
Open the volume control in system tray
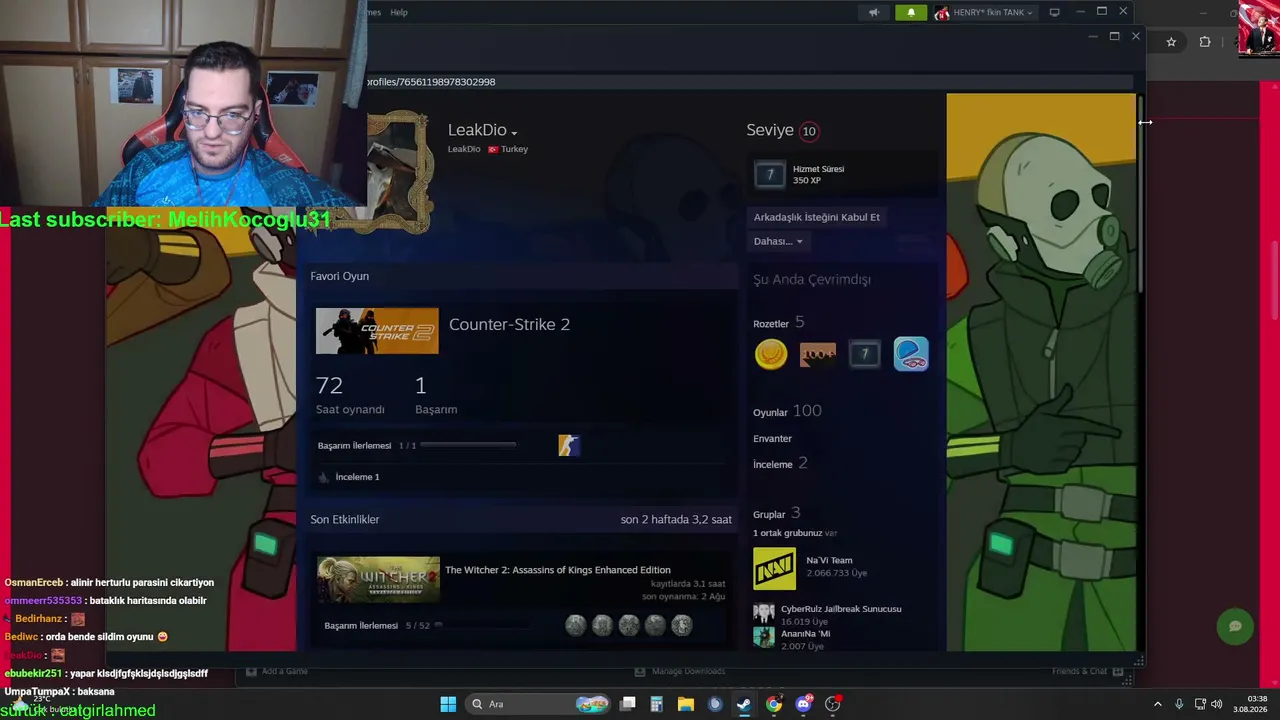(x=1217, y=704)
